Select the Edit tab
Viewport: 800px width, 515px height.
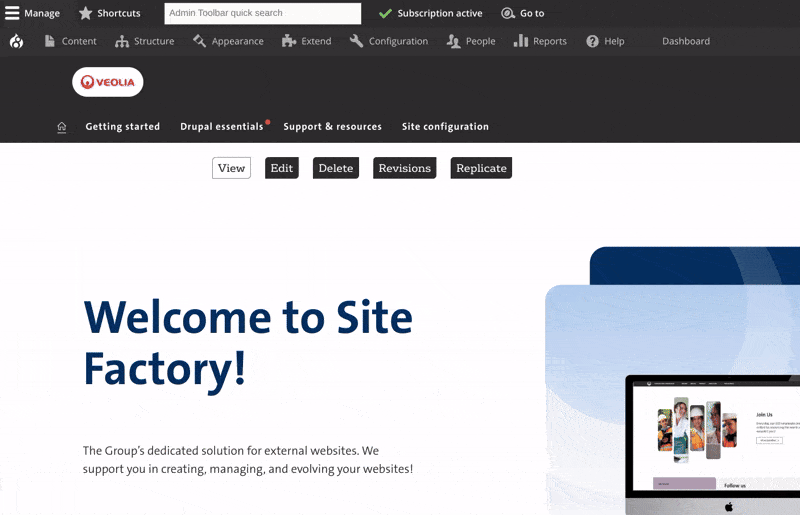(282, 168)
